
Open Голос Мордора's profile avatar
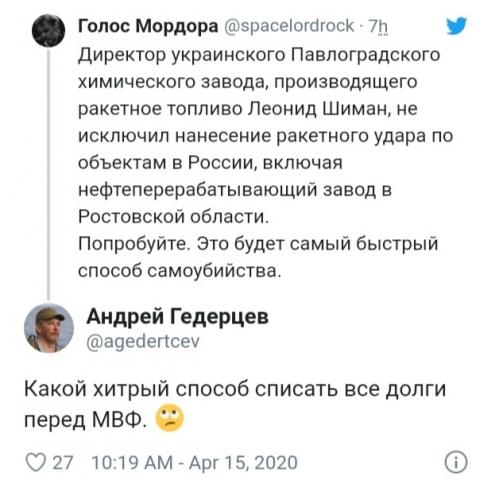point(48,30)
